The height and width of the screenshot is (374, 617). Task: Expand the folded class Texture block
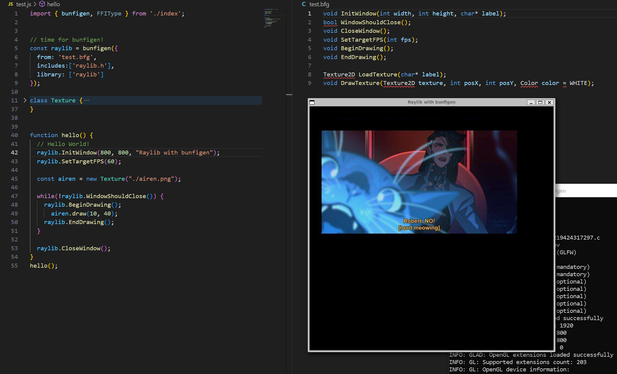[x=25, y=100]
